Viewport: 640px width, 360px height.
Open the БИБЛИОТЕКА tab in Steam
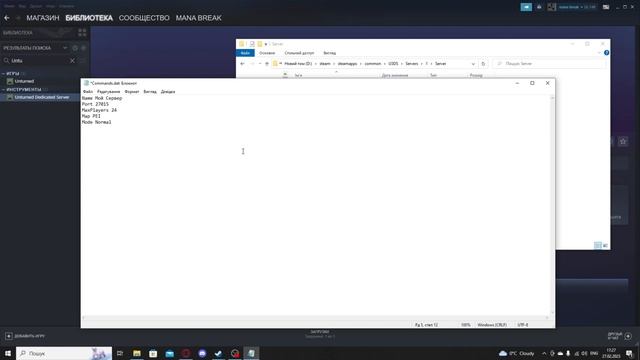click(x=89, y=18)
